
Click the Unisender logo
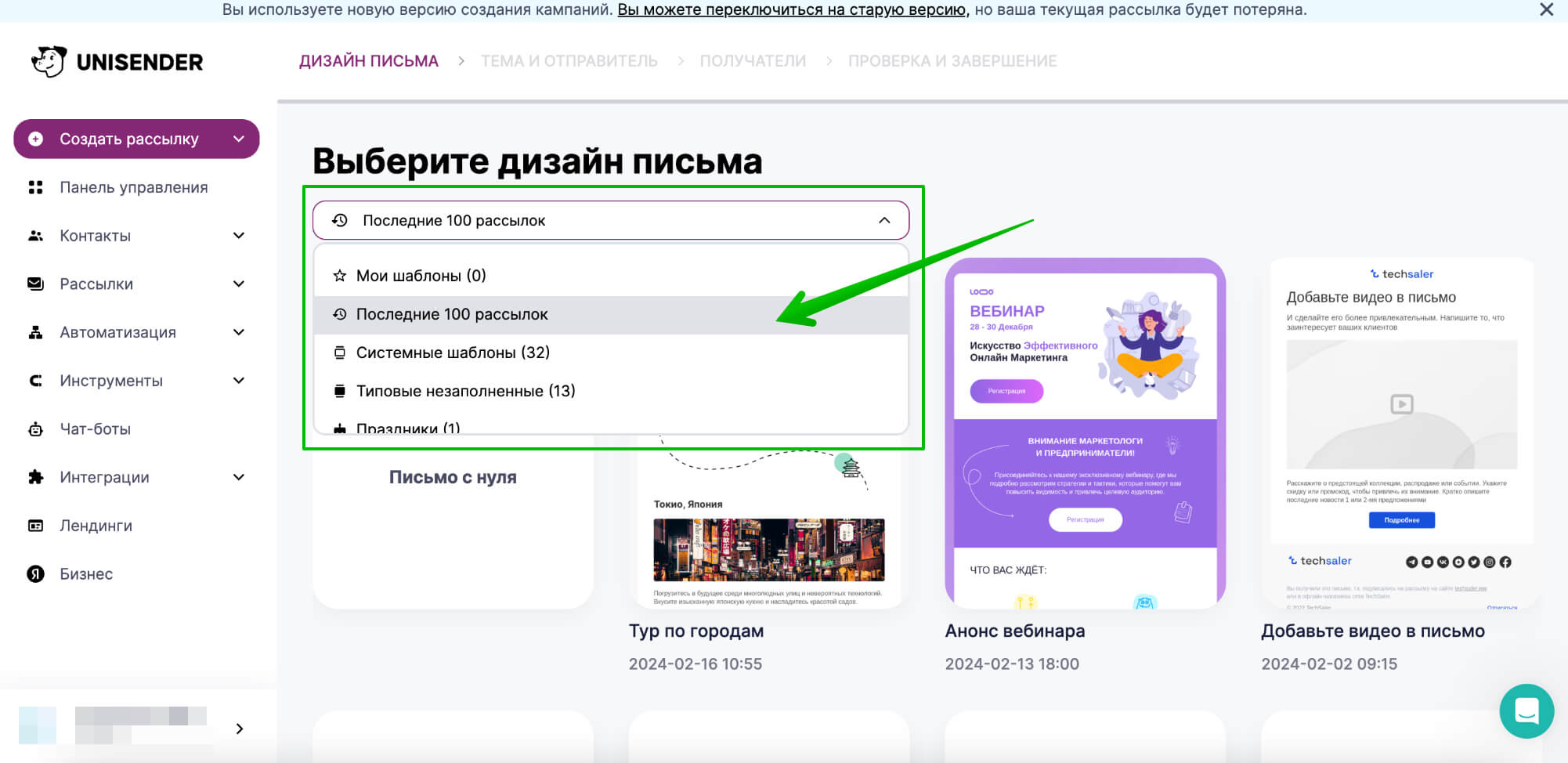pyautogui.click(x=116, y=61)
